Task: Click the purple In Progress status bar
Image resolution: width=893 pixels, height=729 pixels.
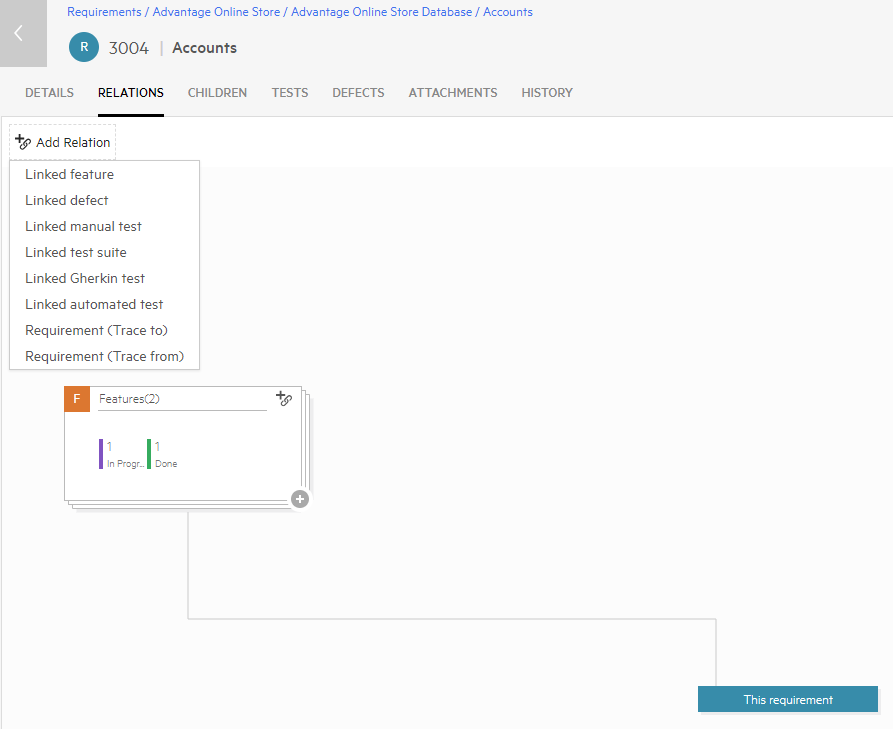Action: (101, 454)
